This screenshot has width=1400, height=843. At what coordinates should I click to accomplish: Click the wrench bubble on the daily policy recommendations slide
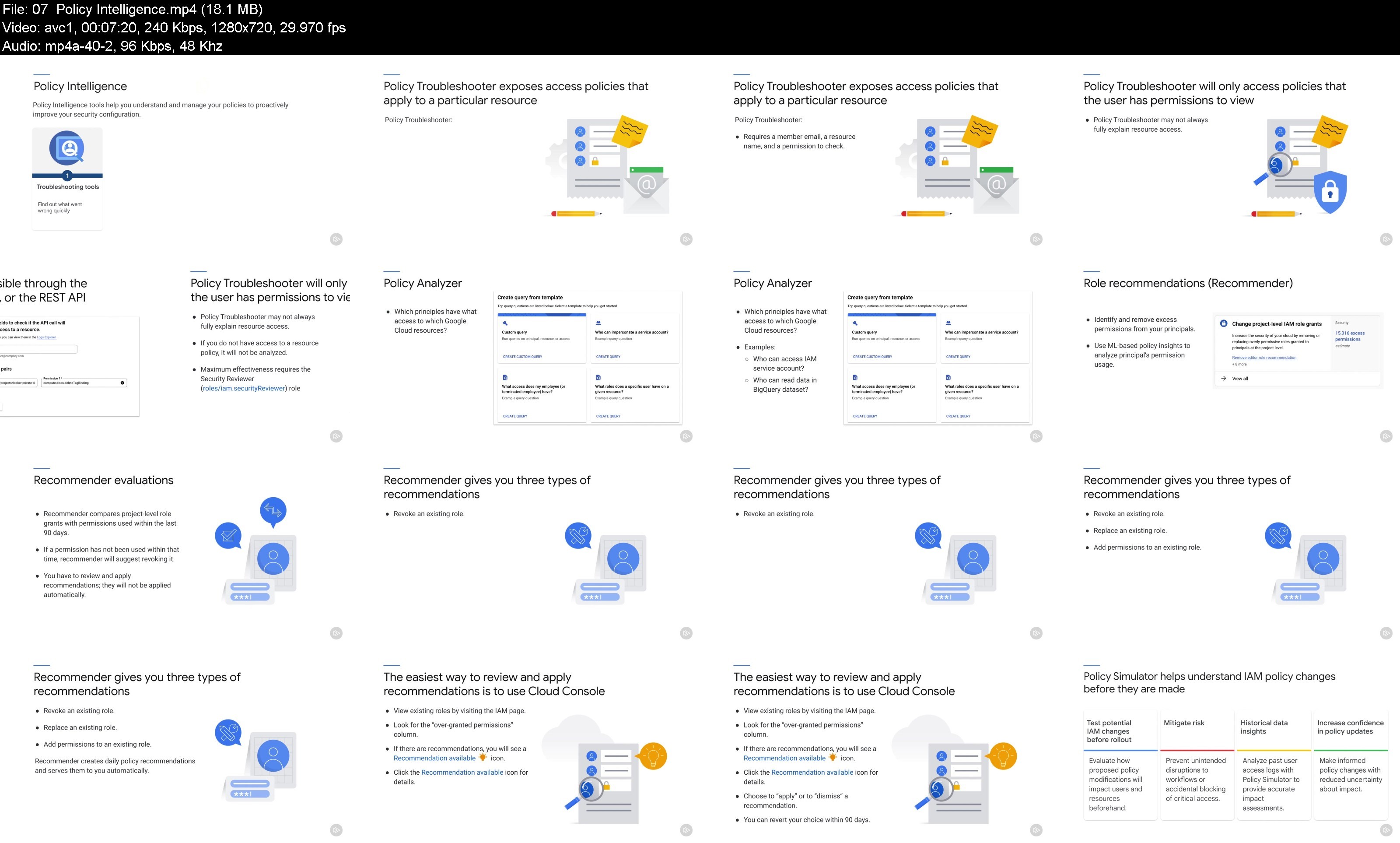(228, 733)
